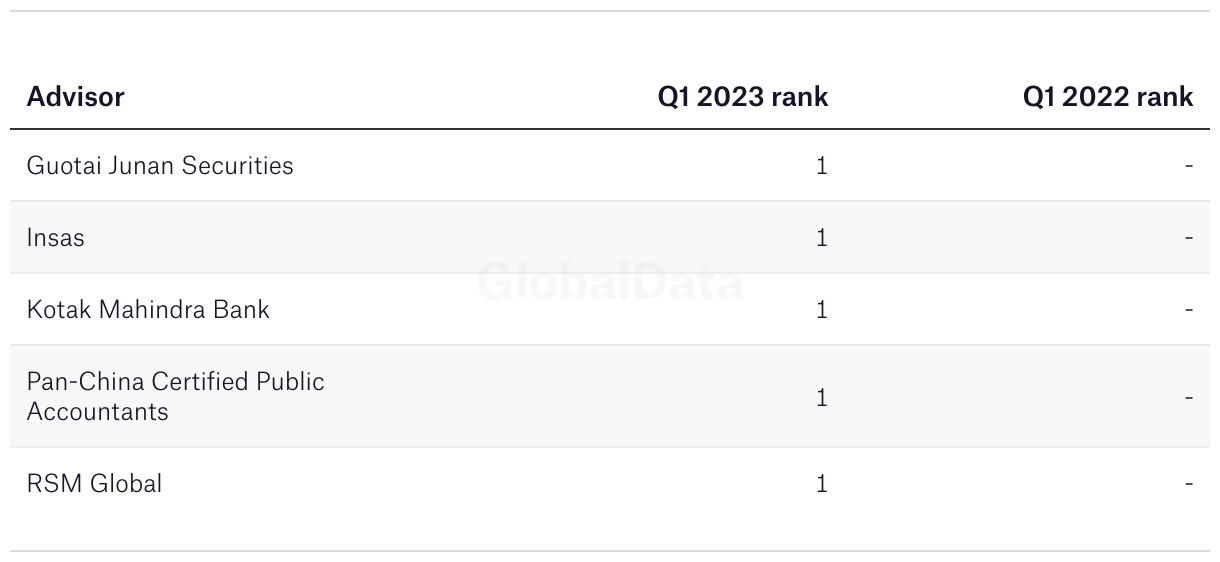Click Guotai Junan's Q1 2023 rank value
The width and height of the screenshot is (1220, 562).
[821, 166]
